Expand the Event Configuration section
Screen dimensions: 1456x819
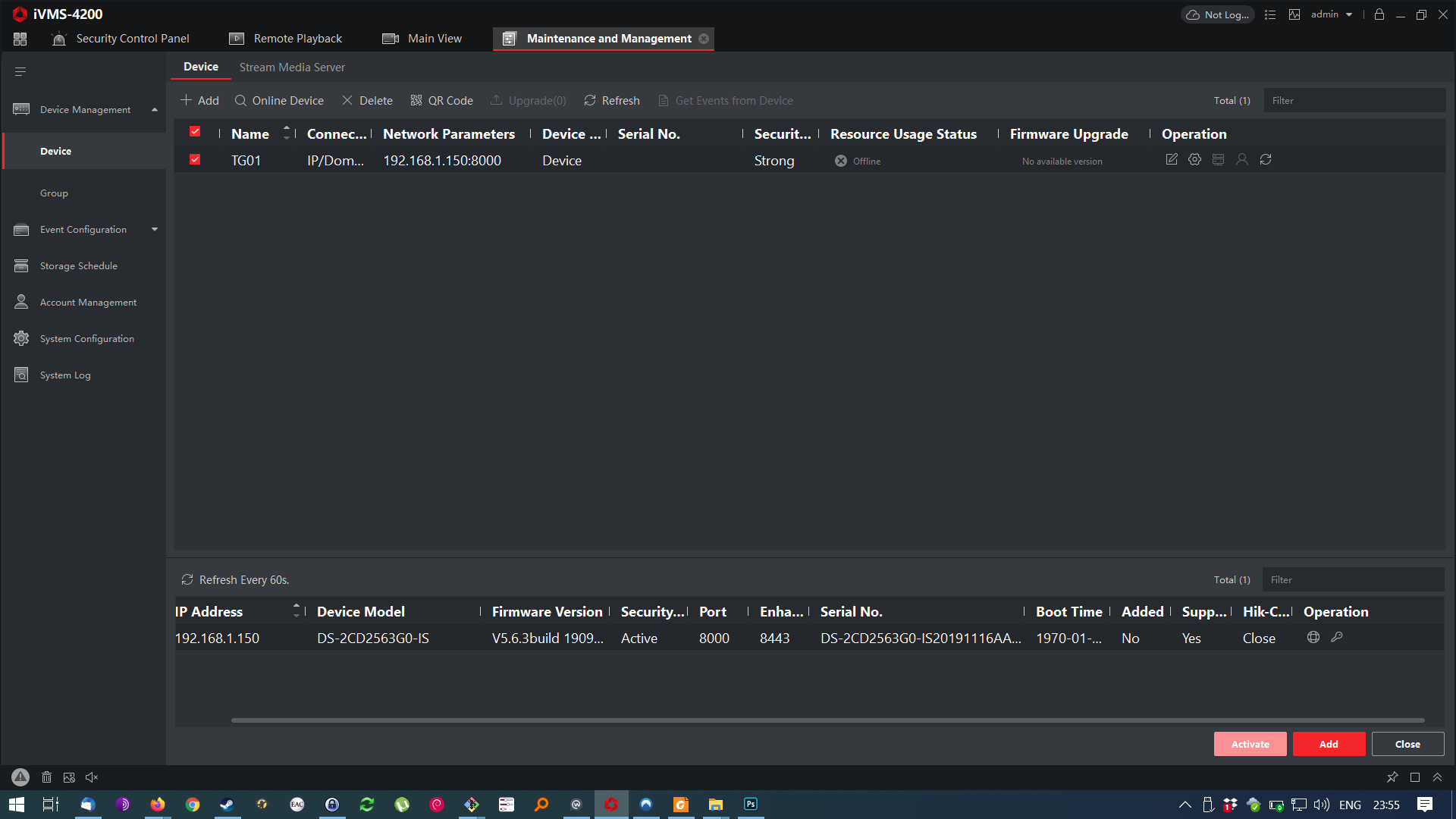[x=155, y=230]
